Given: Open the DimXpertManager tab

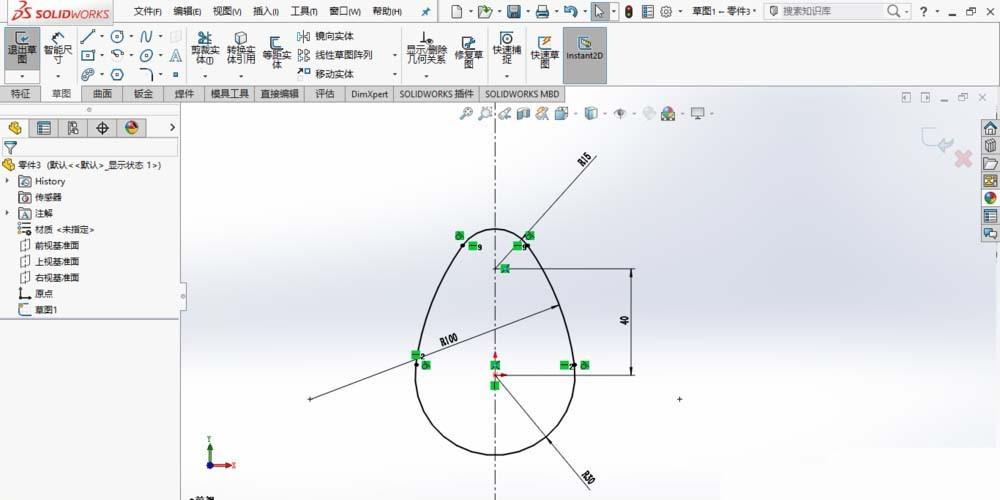Looking at the screenshot, I should click(102, 128).
